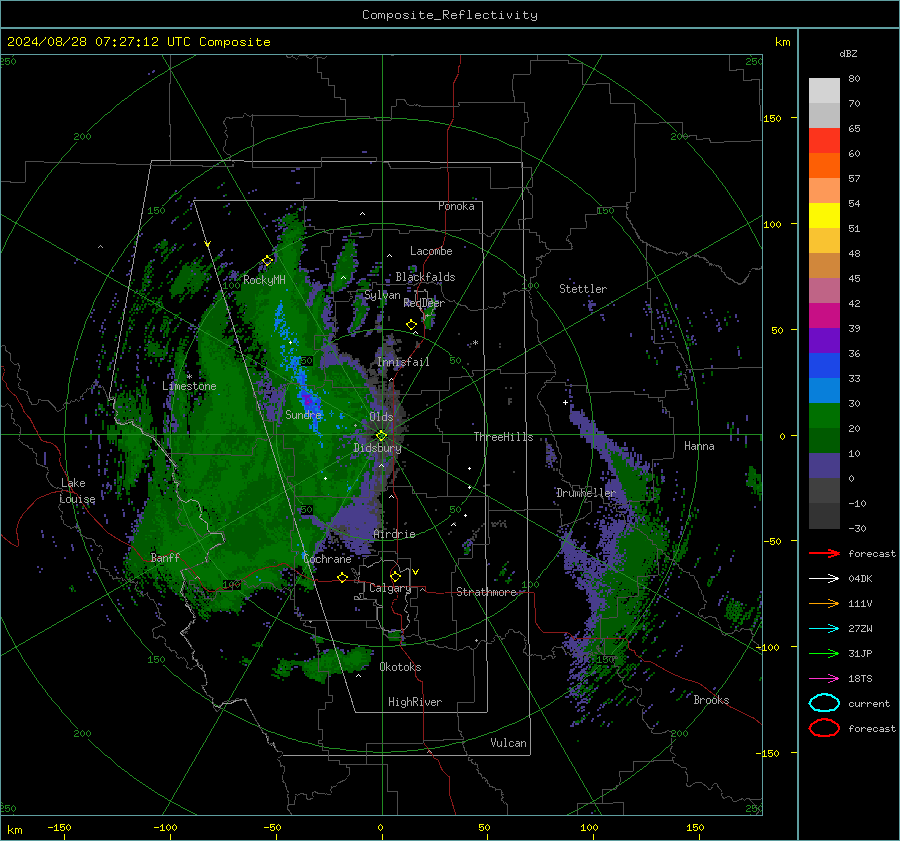
Task: Click the magenta 18TS arrow icon
Action: 824,679
